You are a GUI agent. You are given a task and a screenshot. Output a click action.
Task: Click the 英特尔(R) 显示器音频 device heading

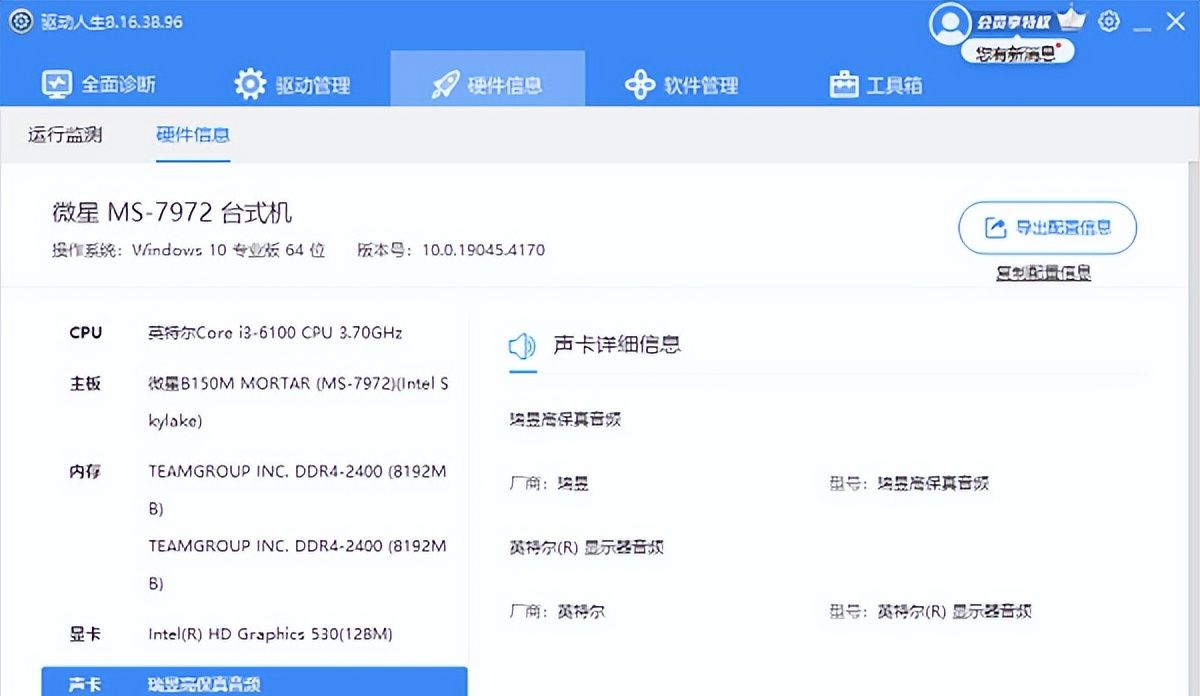[586, 547]
